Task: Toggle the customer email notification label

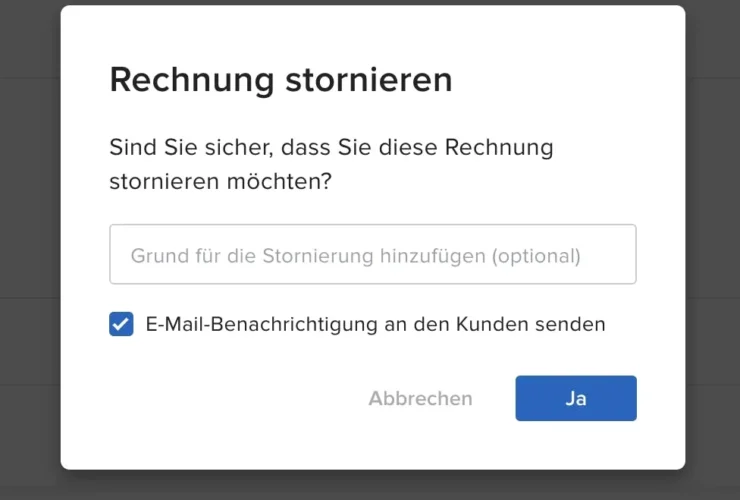Action: [375, 324]
